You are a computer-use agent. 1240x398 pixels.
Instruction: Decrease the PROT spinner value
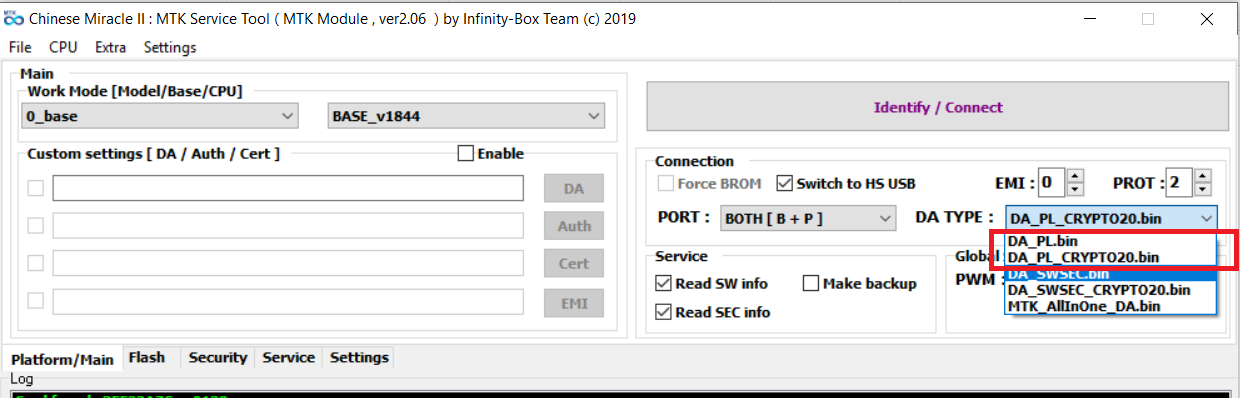1202,190
